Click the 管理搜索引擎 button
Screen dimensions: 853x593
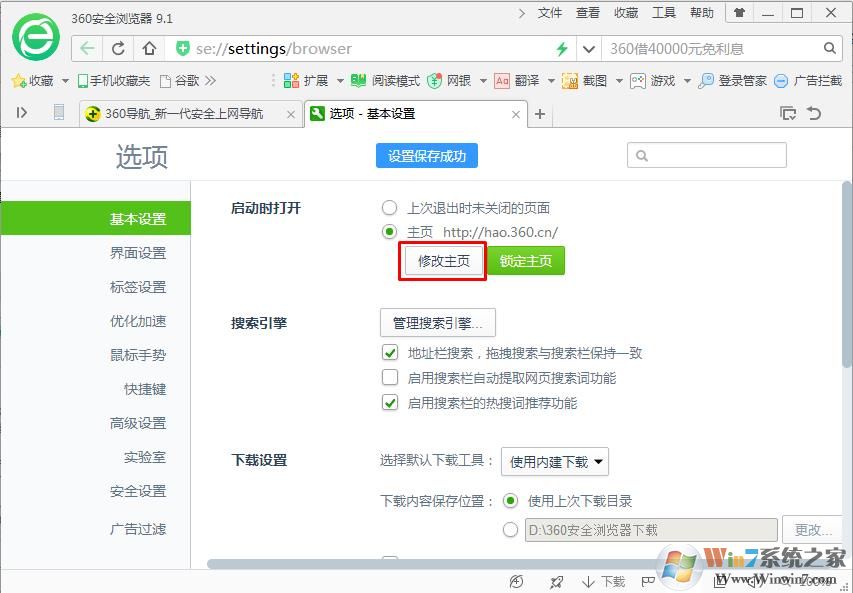437,322
